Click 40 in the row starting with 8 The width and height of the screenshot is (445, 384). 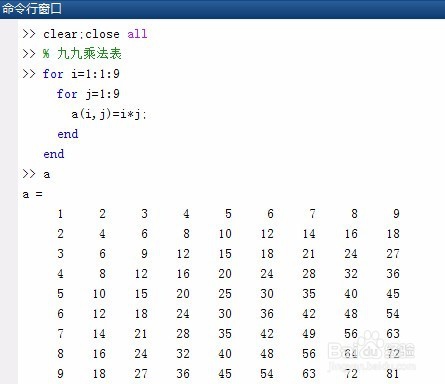[x=225, y=354]
